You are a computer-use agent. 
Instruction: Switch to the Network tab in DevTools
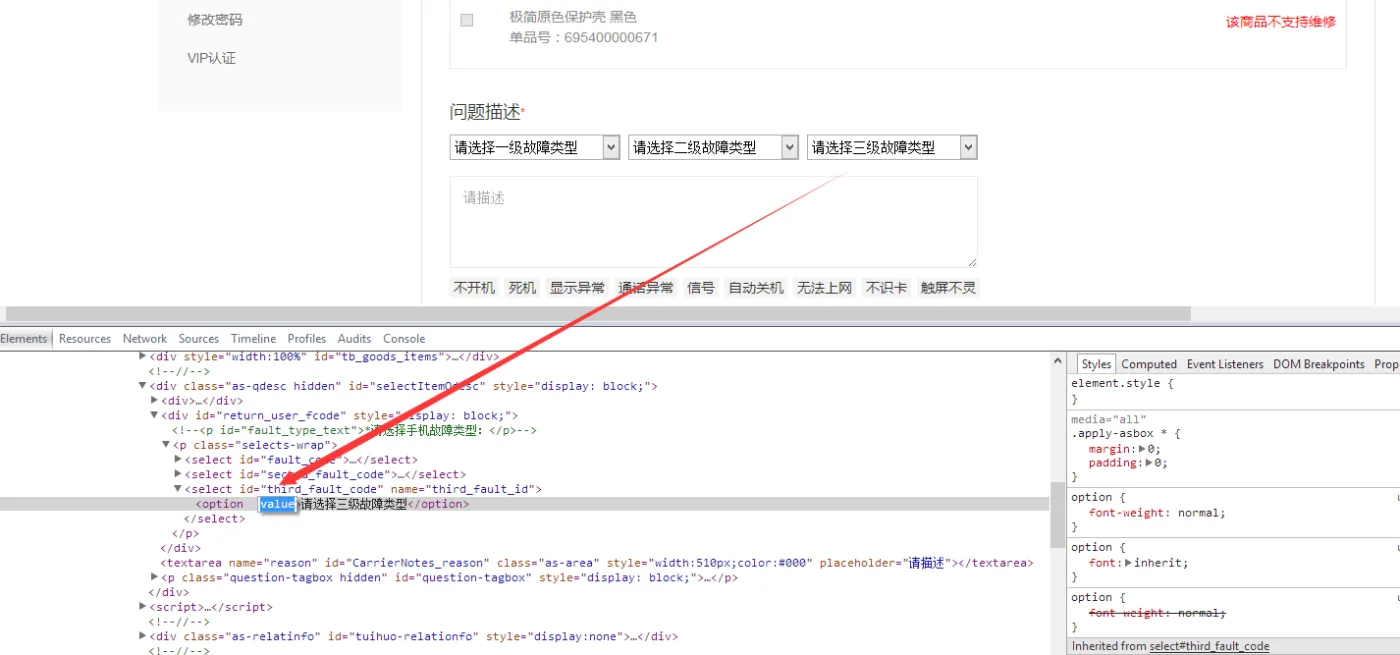coord(145,339)
